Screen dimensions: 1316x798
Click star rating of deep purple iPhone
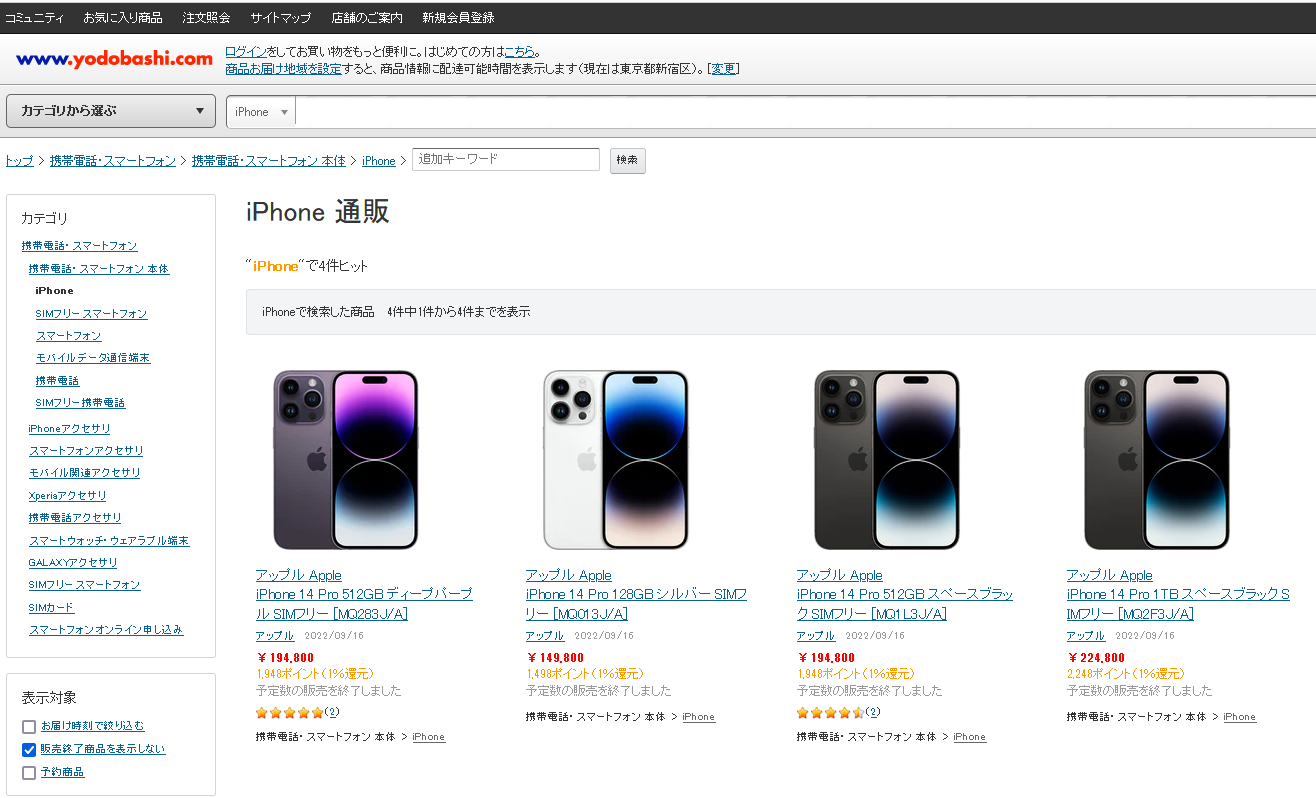coord(290,713)
